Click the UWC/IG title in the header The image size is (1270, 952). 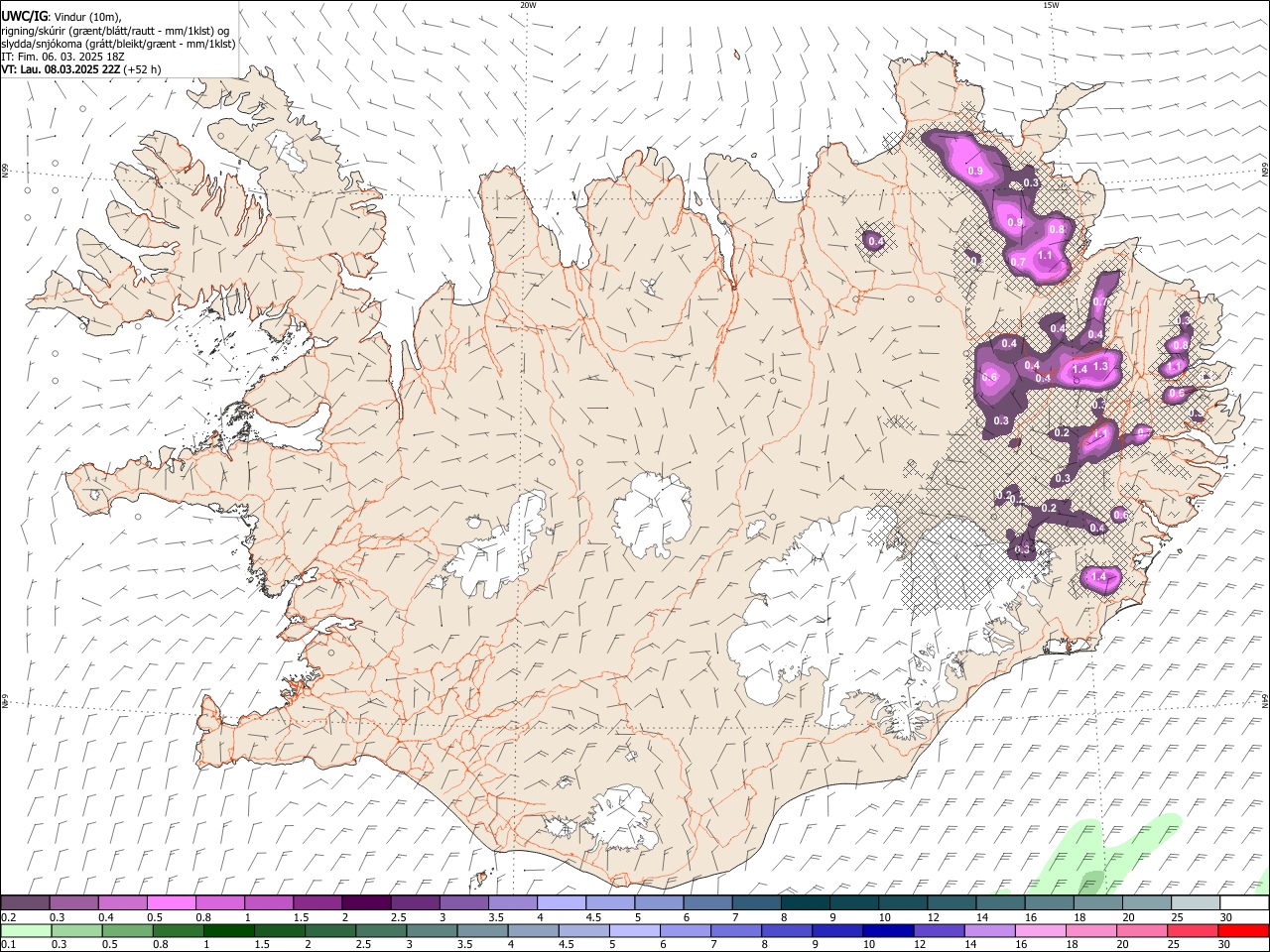tap(24, 16)
